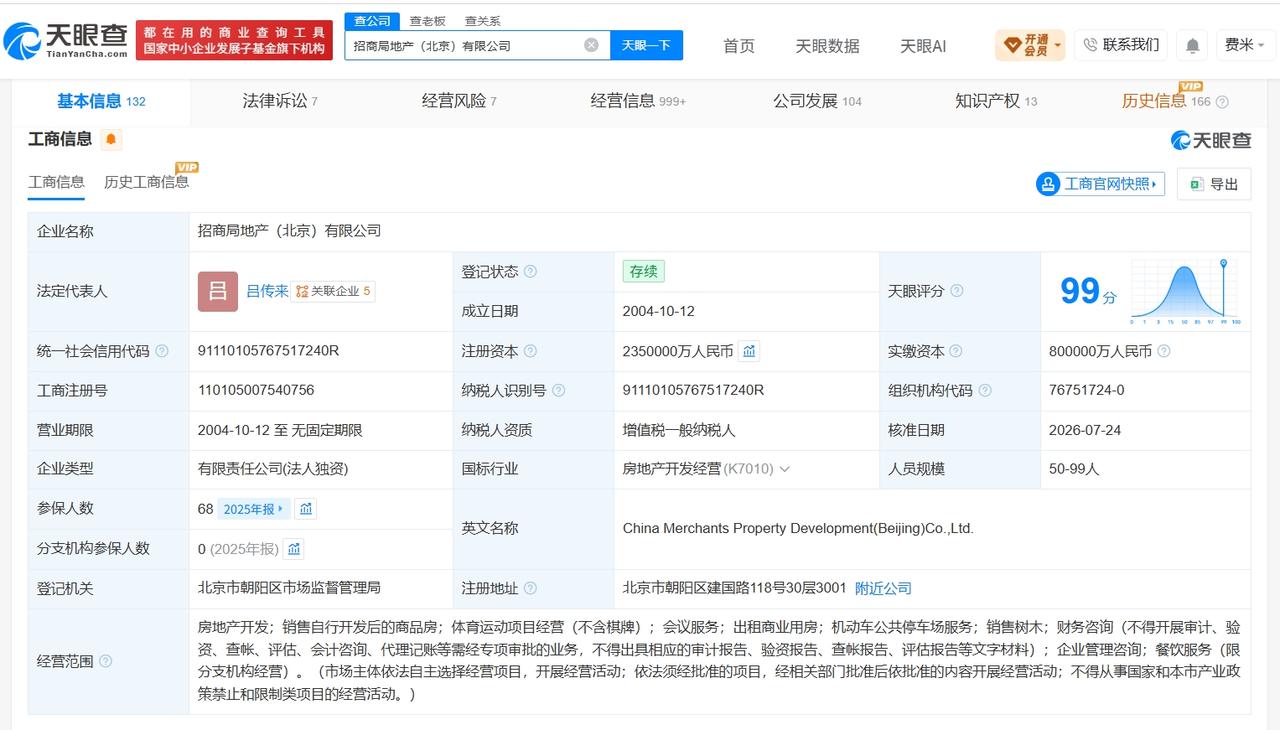Click the 吕 avatar of the legal representative
This screenshot has width=1280, height=730.
click(218, 291)
